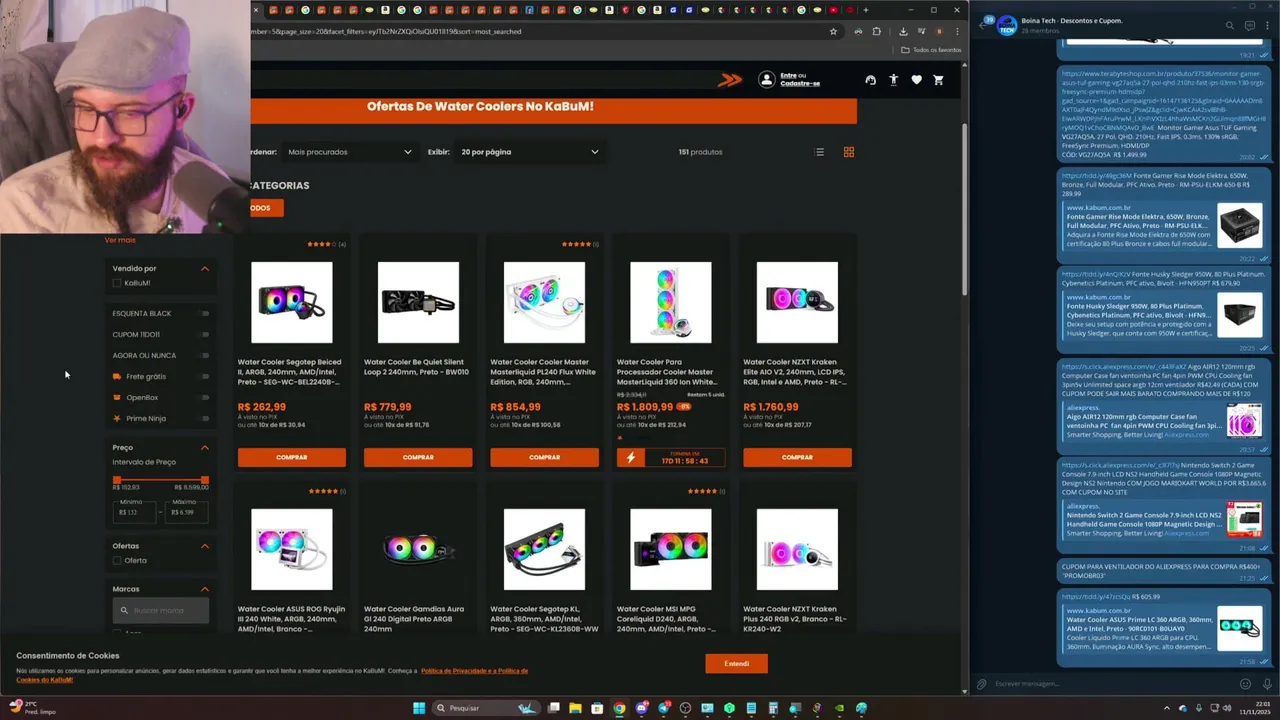Collapse the Ofertas filter section
Screen dimensions: 1280x720
point(205,546)
